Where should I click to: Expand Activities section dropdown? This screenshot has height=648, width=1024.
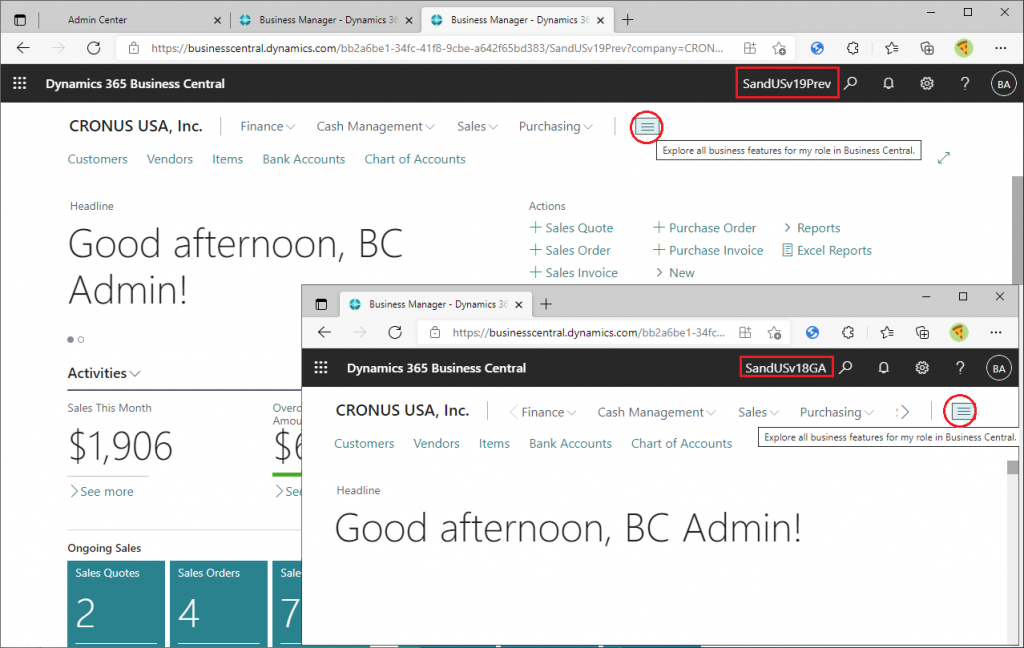coord(104,373)
